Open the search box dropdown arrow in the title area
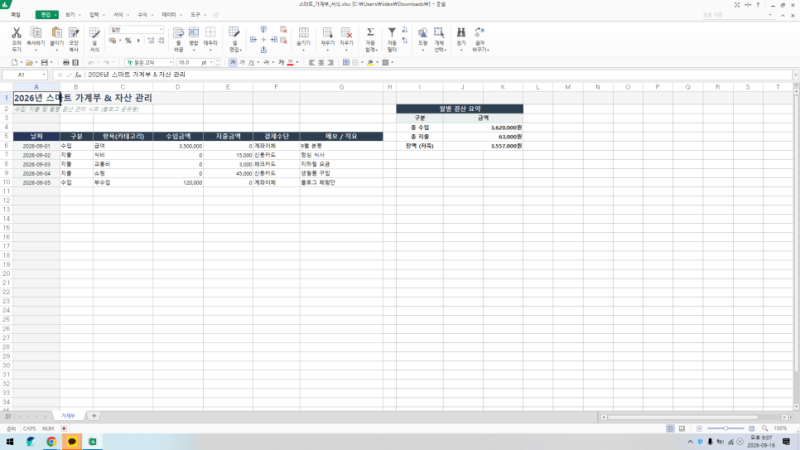The height and width of the screenshot is (450, 800). pos(770,15)
